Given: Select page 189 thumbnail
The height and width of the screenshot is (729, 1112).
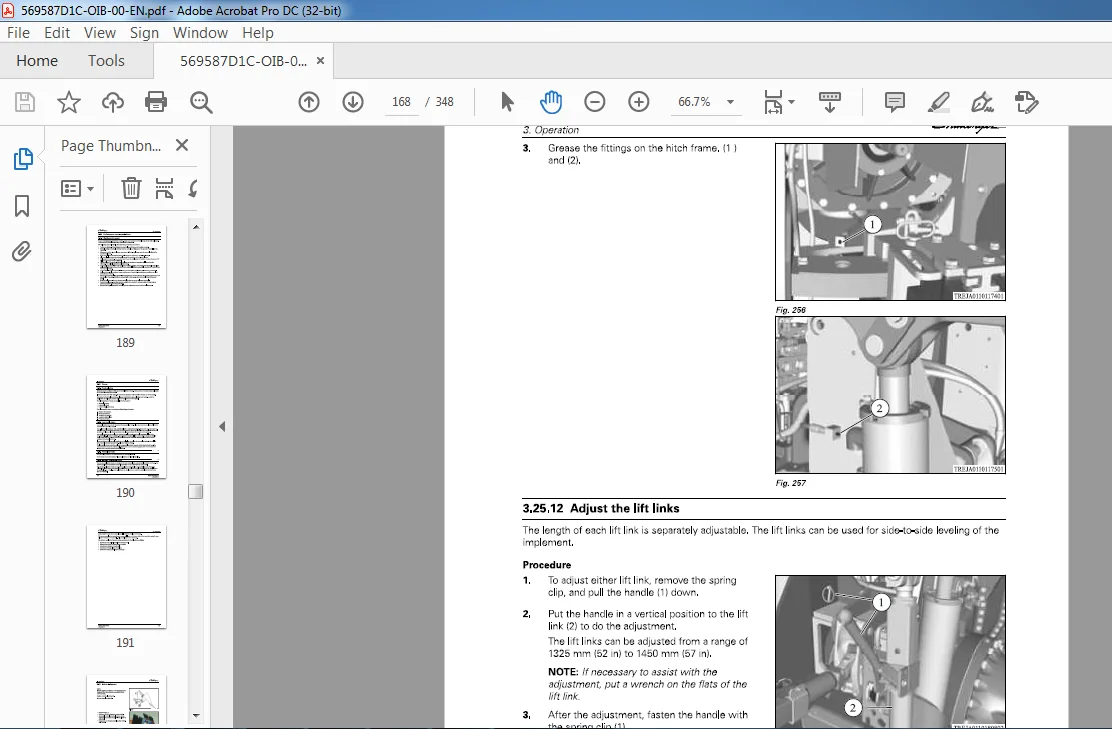Looking at the screenshot, I should [126, 277].
